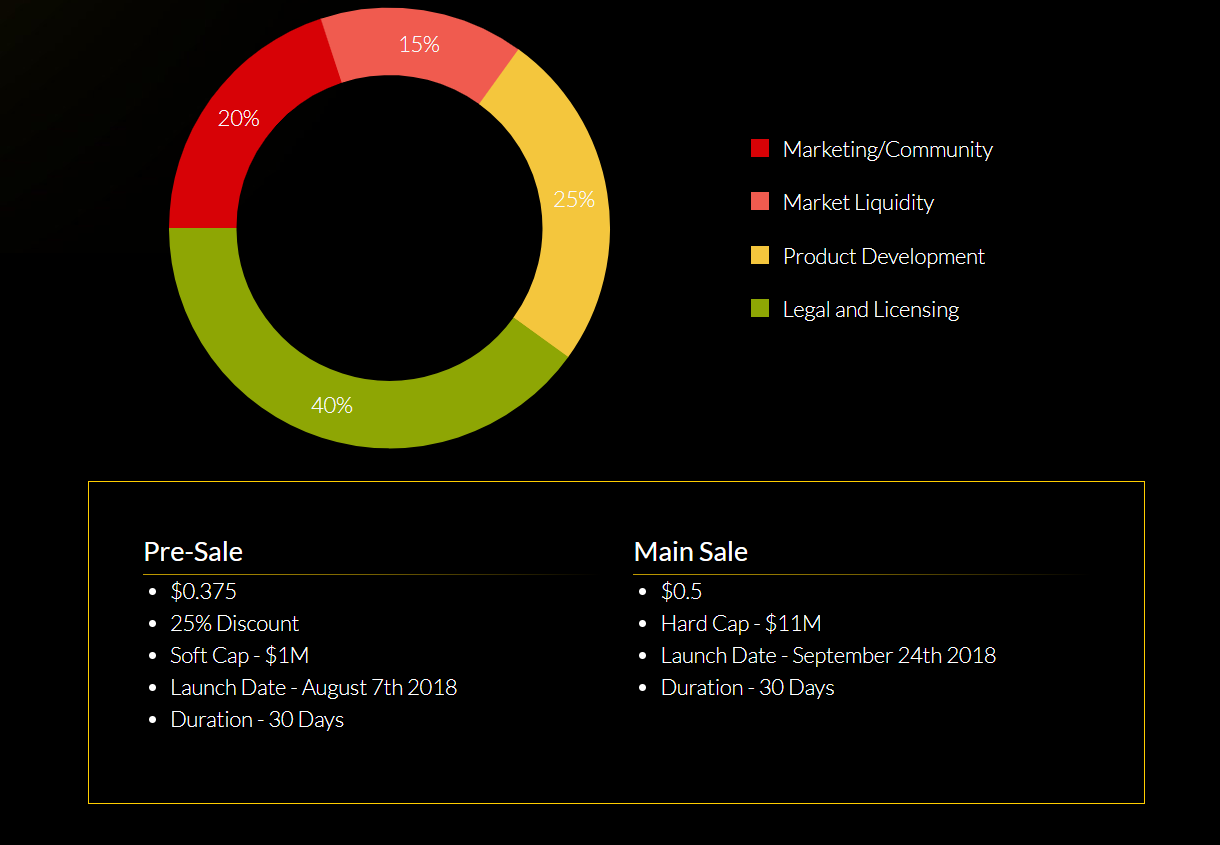Screen dimensions: 1220x845
Task: Select the Marketing/Community legend label
Action: 887,149
